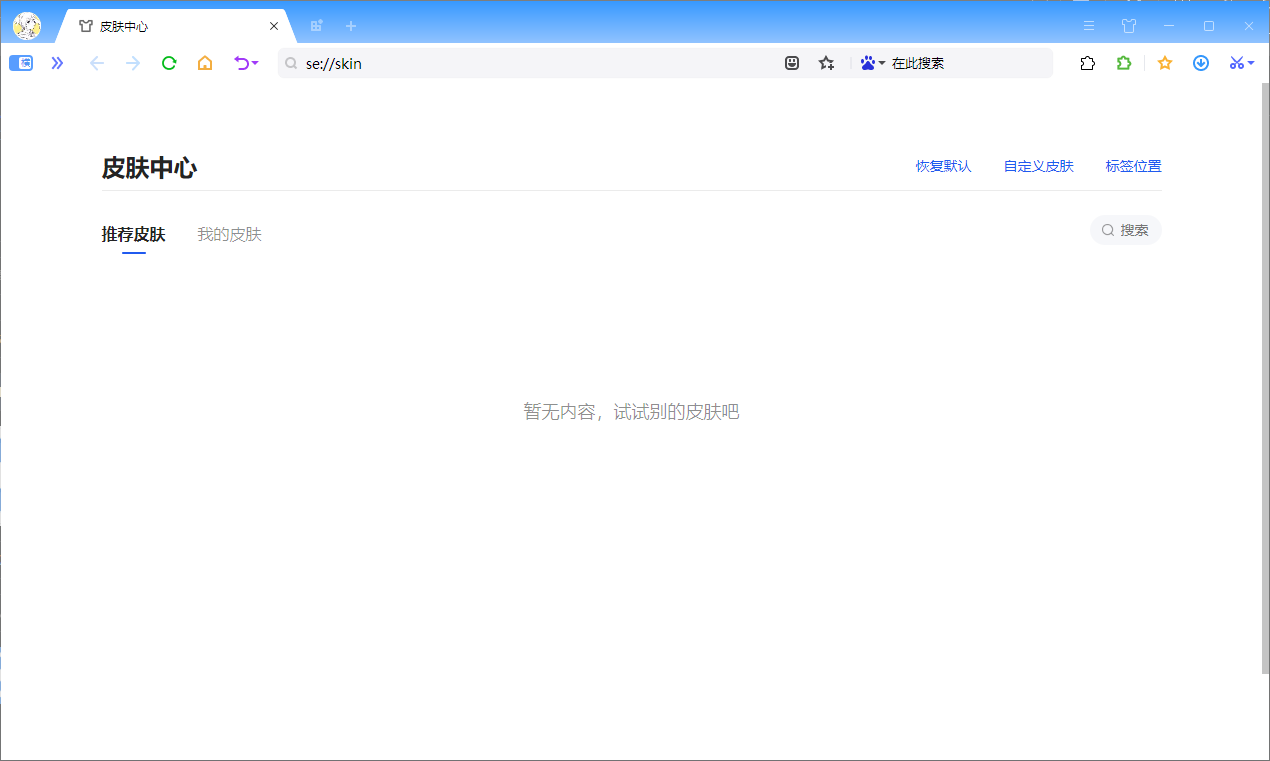
Task: Open search engine dropdown arrow
Action: (882, 63)
